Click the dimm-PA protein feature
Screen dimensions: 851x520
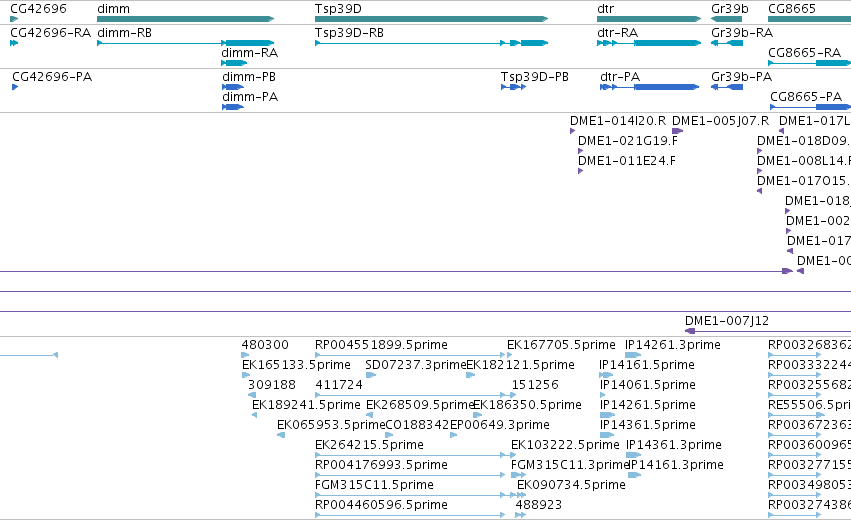click(x=233, y=107)
